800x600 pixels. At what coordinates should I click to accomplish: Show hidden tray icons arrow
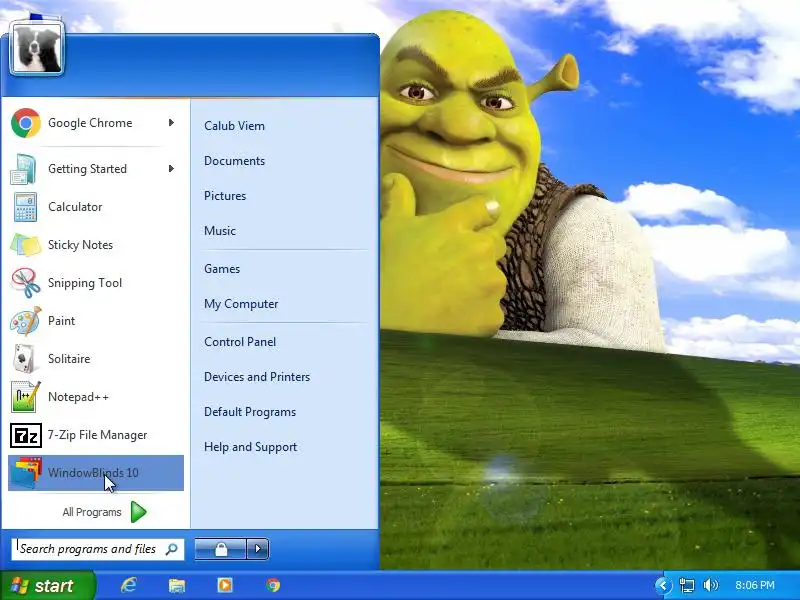[663, 585]
